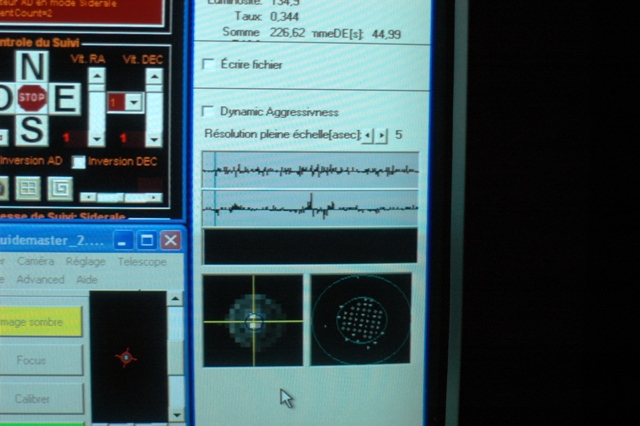Decrease Vit. DEC with the down arrow
Screen dimensions: 640x426
154,140
